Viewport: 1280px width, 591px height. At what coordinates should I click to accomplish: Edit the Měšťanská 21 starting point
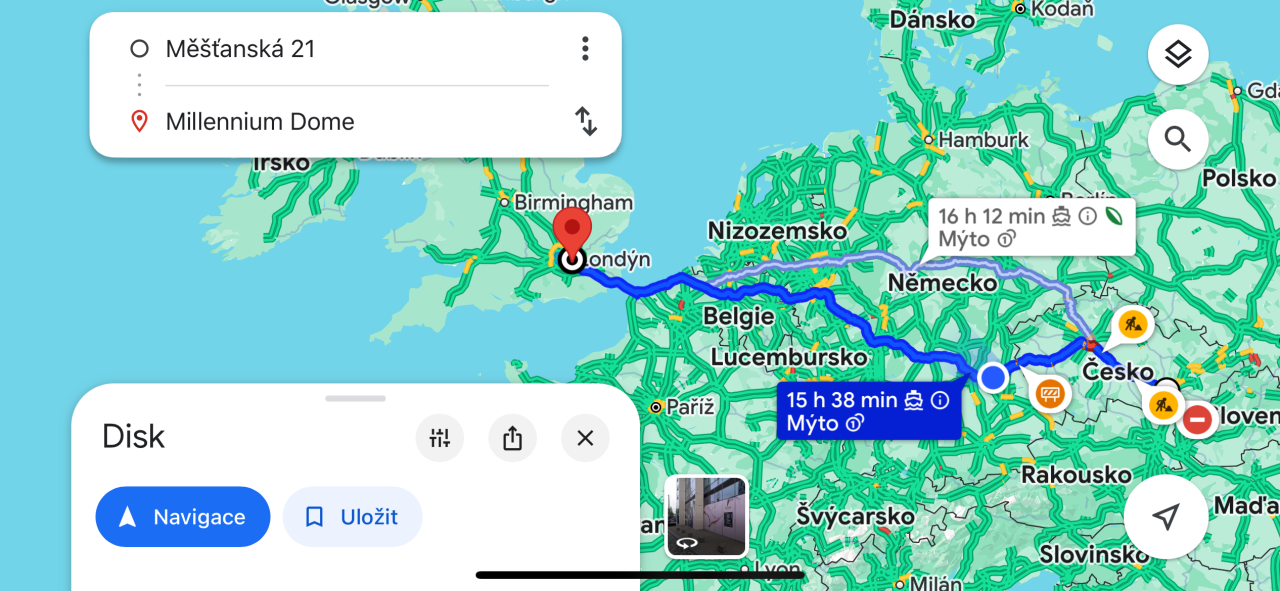[340, 49]
